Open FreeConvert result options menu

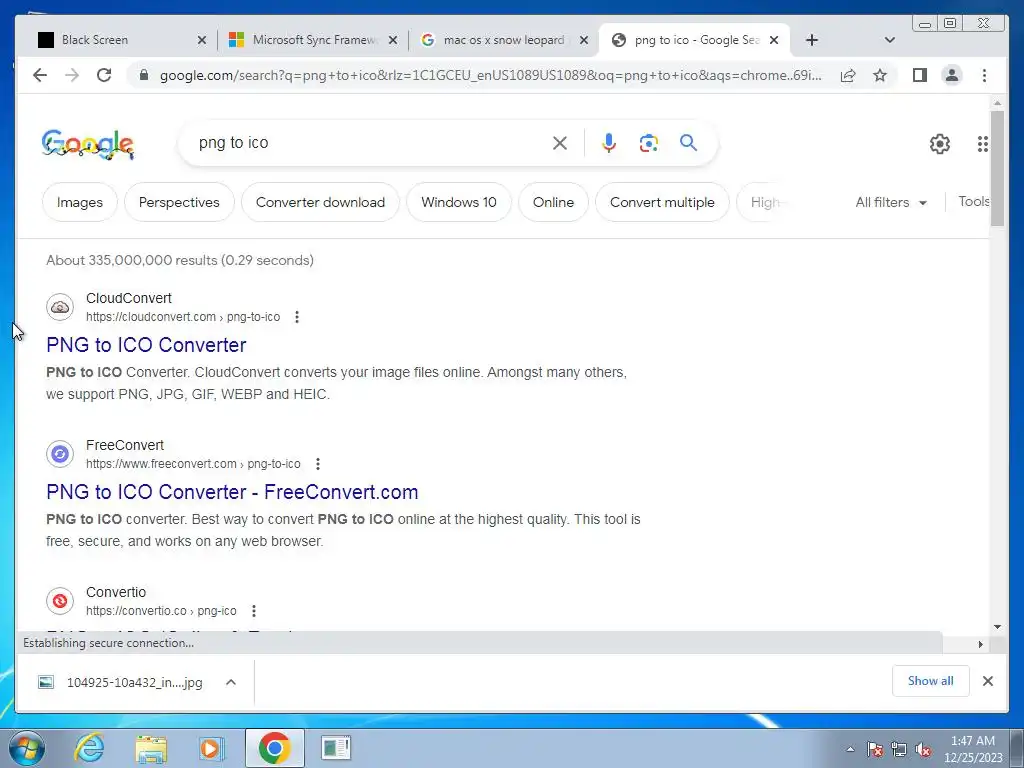click(318, 464)
